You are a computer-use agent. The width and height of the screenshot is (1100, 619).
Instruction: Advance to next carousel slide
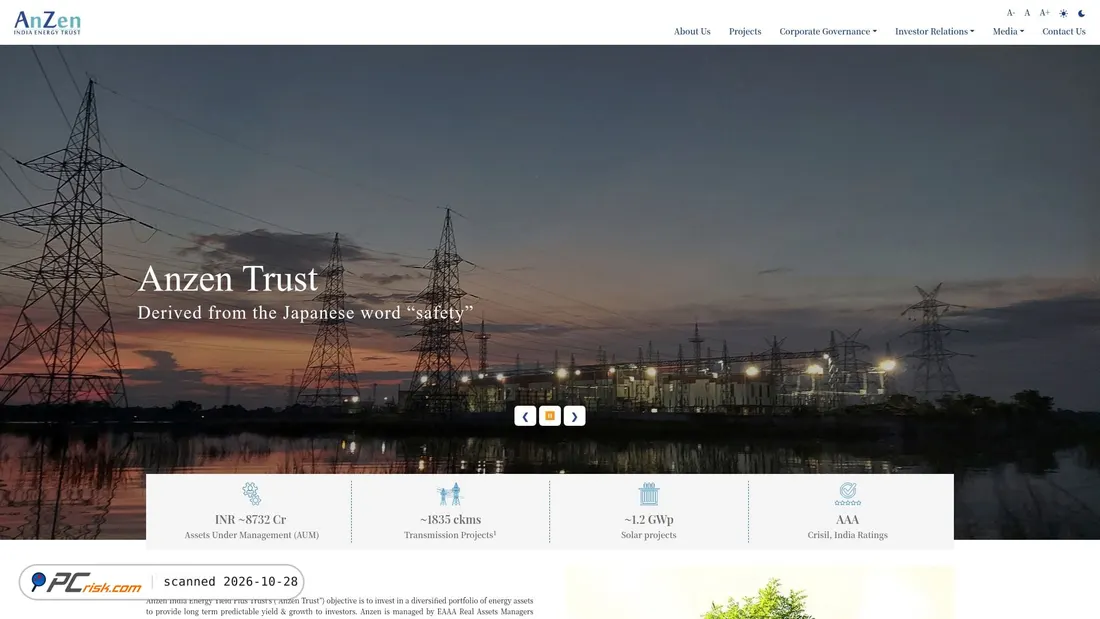(x=575, y=416)
